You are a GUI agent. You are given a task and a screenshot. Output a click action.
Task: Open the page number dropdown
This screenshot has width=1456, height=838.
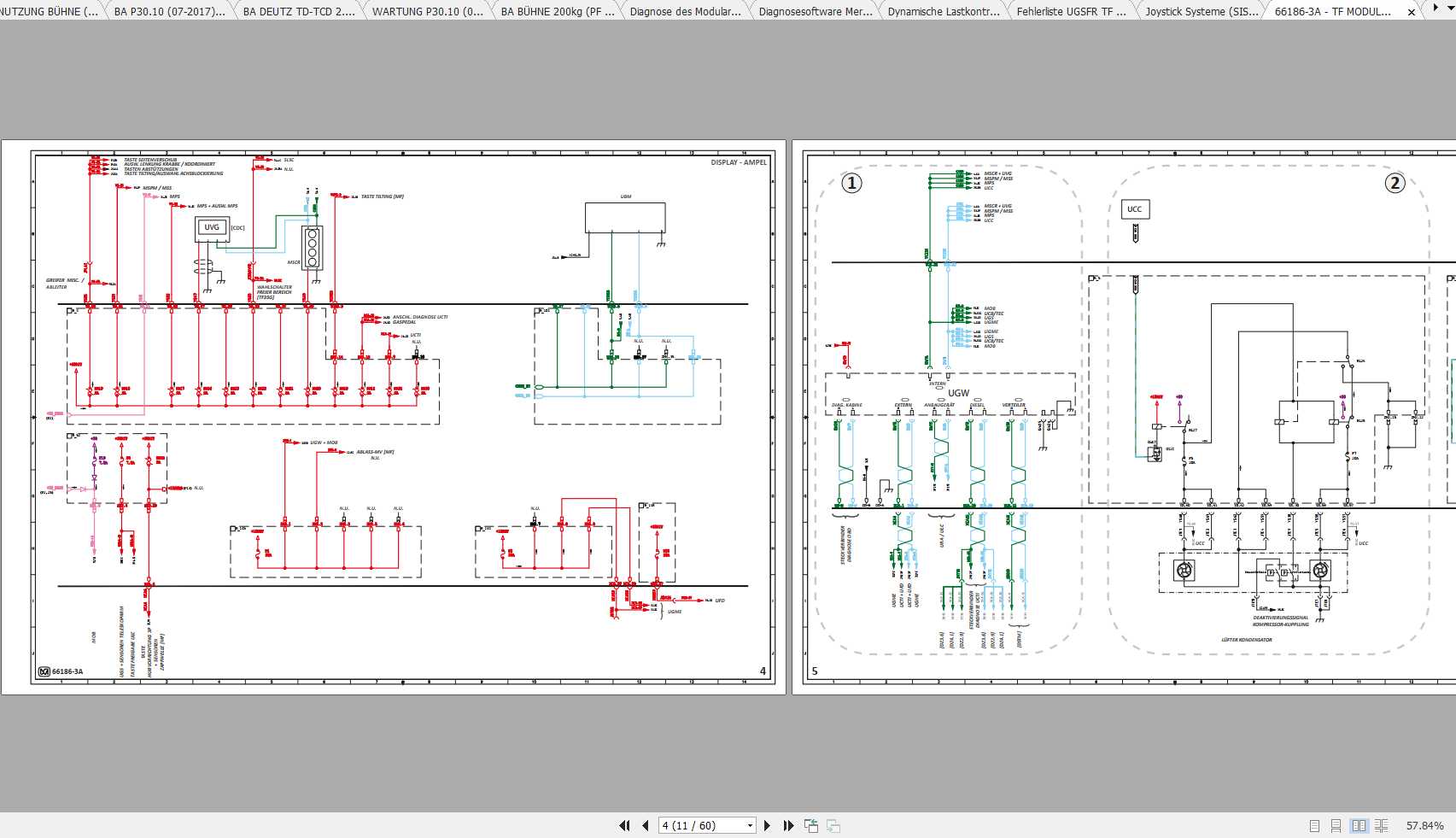coord(750,825)
